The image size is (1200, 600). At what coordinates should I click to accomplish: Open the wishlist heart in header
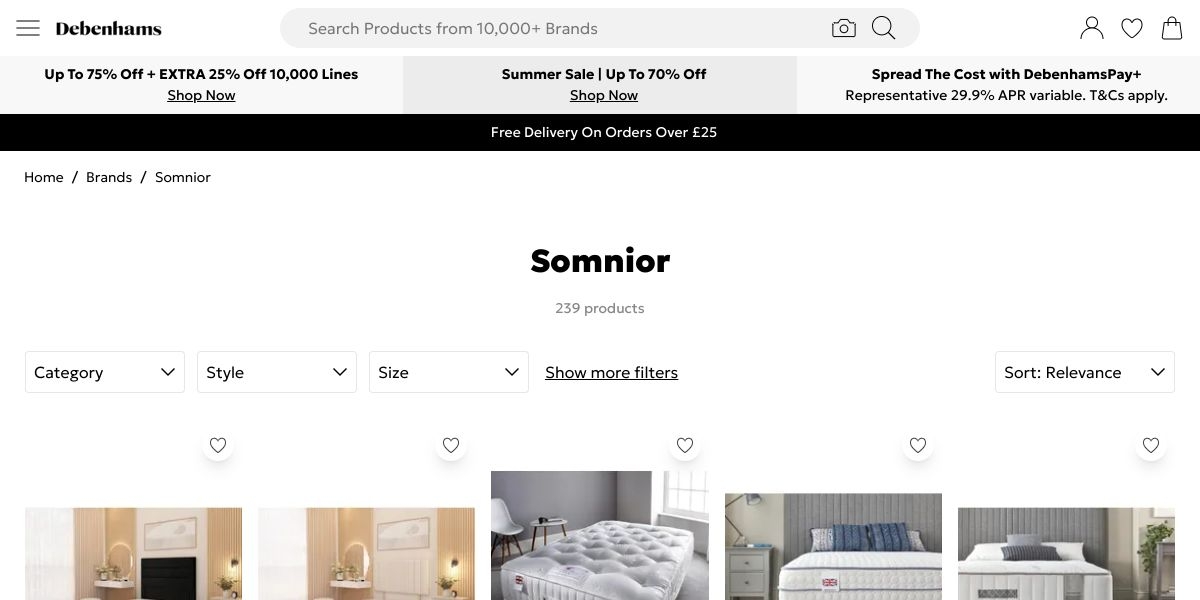pos(1132,28)
